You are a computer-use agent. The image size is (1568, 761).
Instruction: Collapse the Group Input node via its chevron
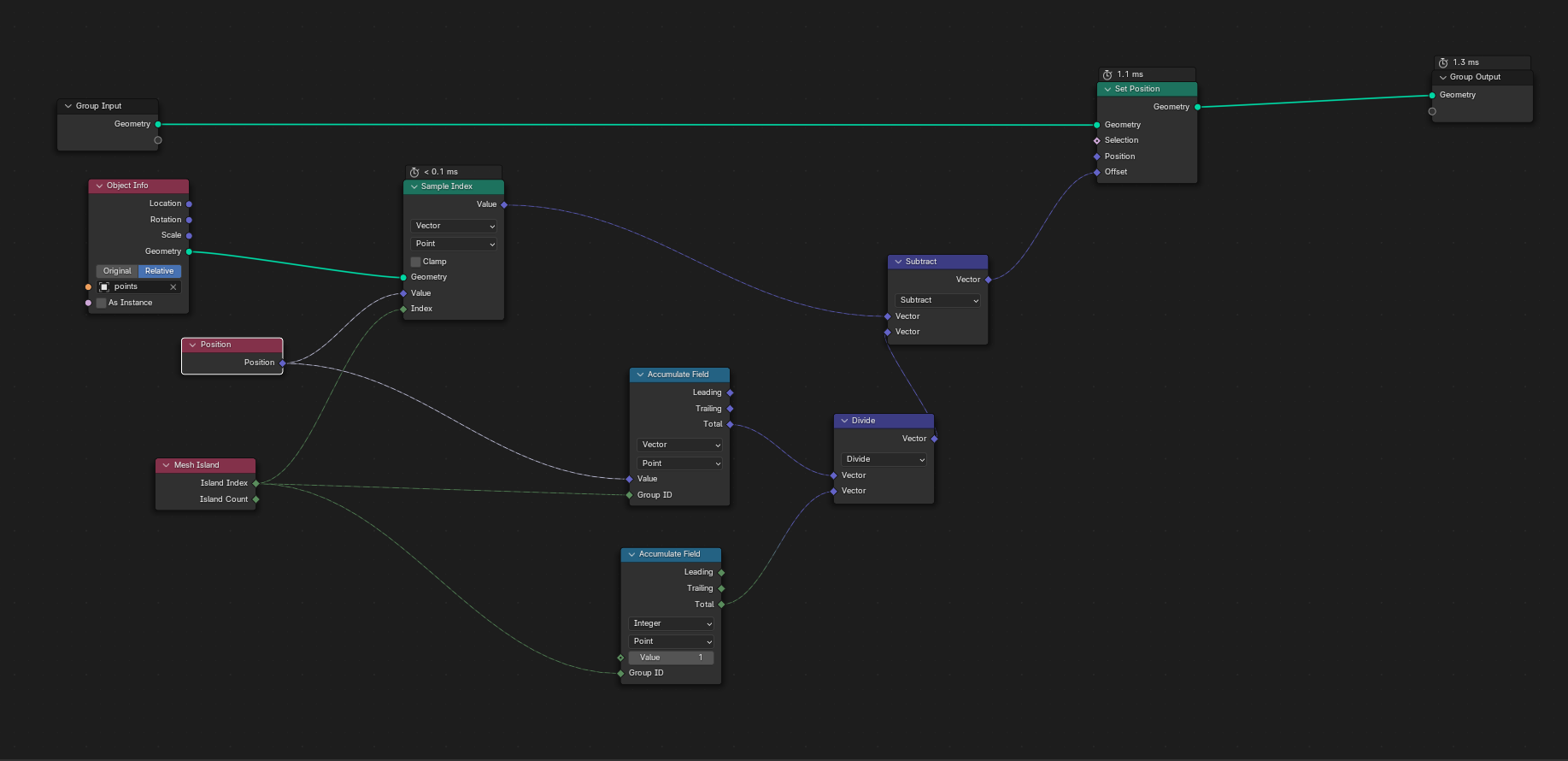point(68,106)
